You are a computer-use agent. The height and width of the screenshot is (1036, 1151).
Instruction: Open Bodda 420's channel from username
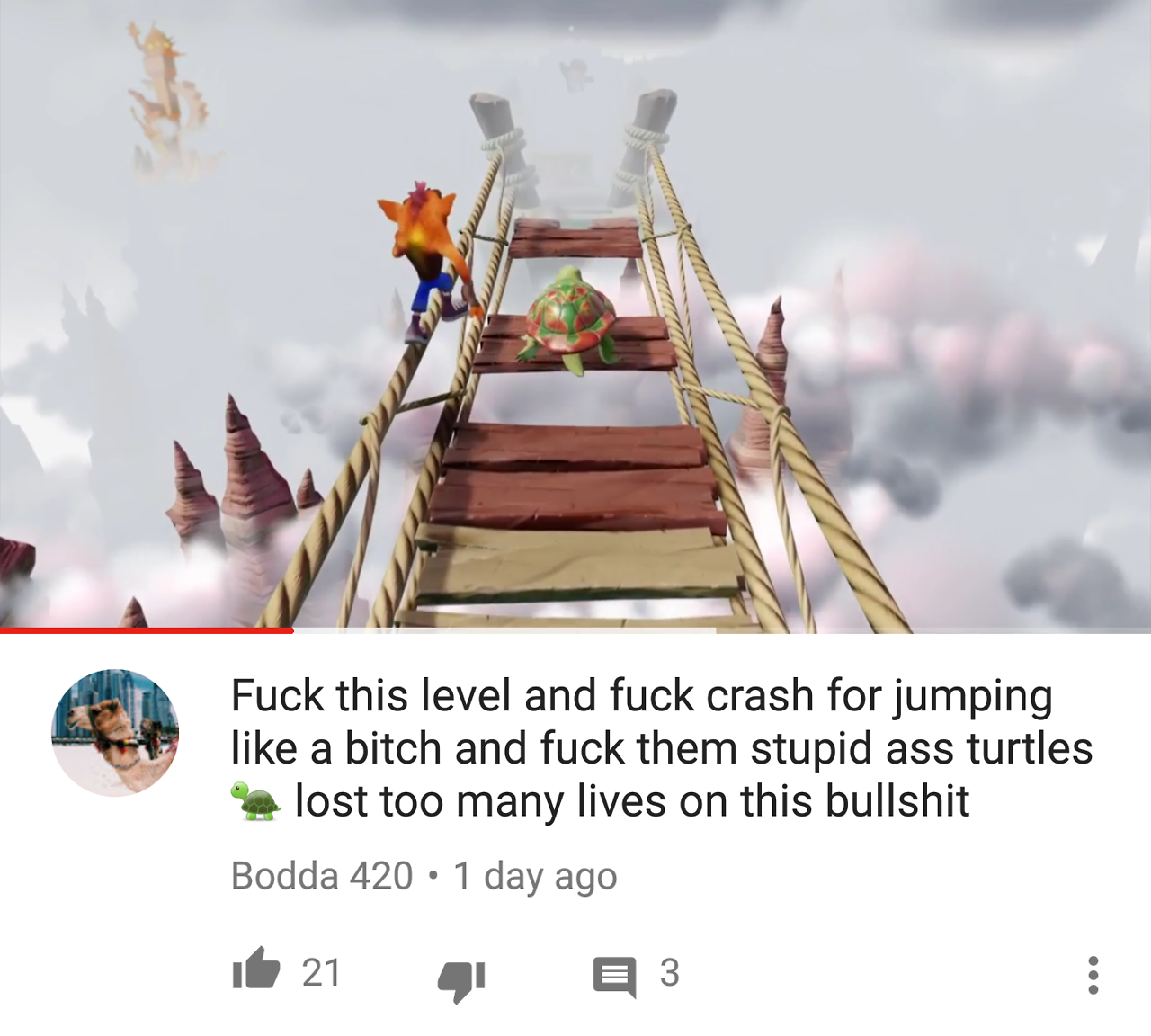[322, 876]
